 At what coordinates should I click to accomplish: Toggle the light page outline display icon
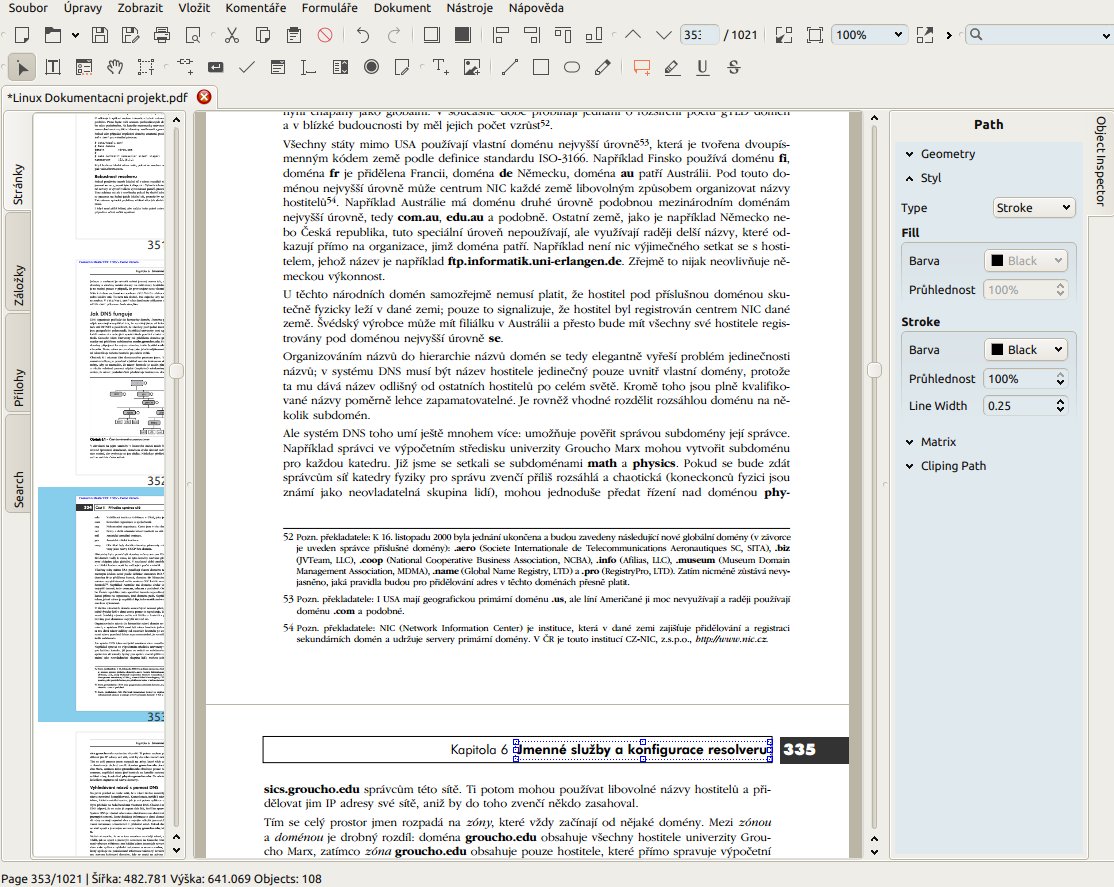[x=431, y=35]
